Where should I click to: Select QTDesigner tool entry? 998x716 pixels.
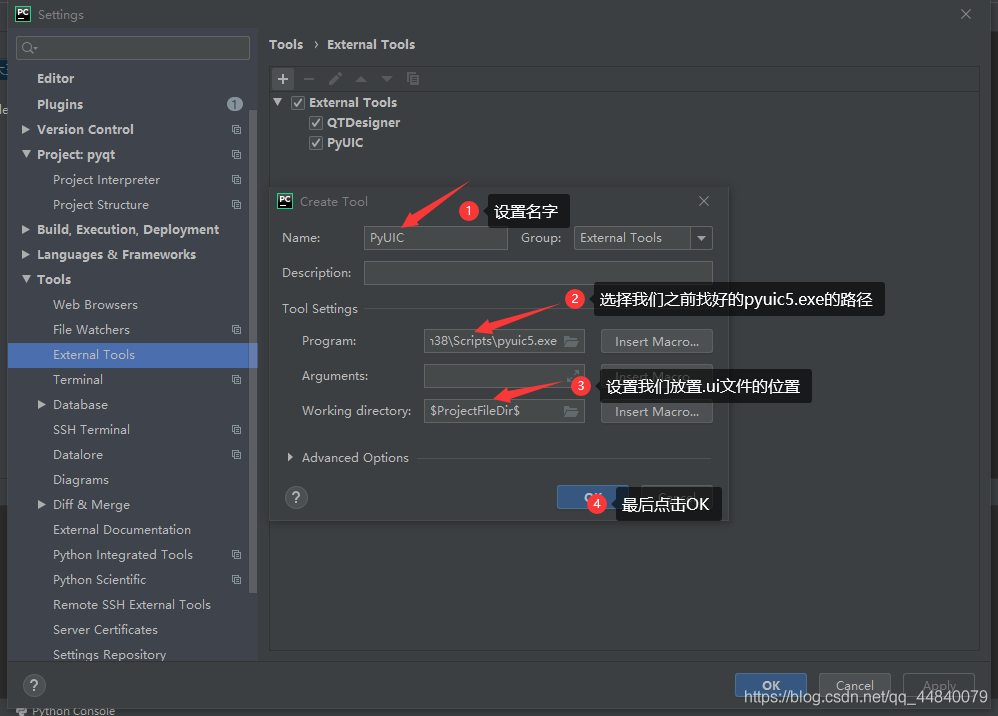(x=363, y=123)
